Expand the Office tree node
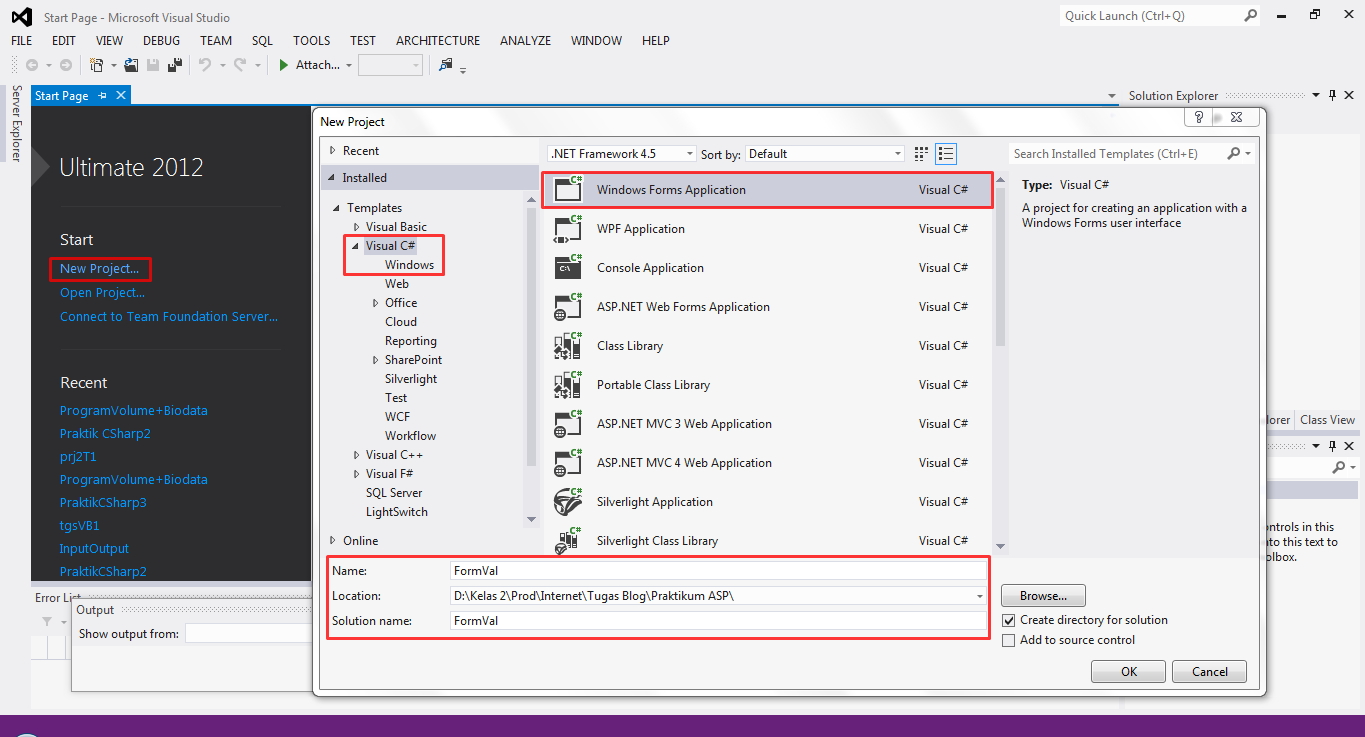Viewport: 1365px width, 737px height. tap(376, 303)
